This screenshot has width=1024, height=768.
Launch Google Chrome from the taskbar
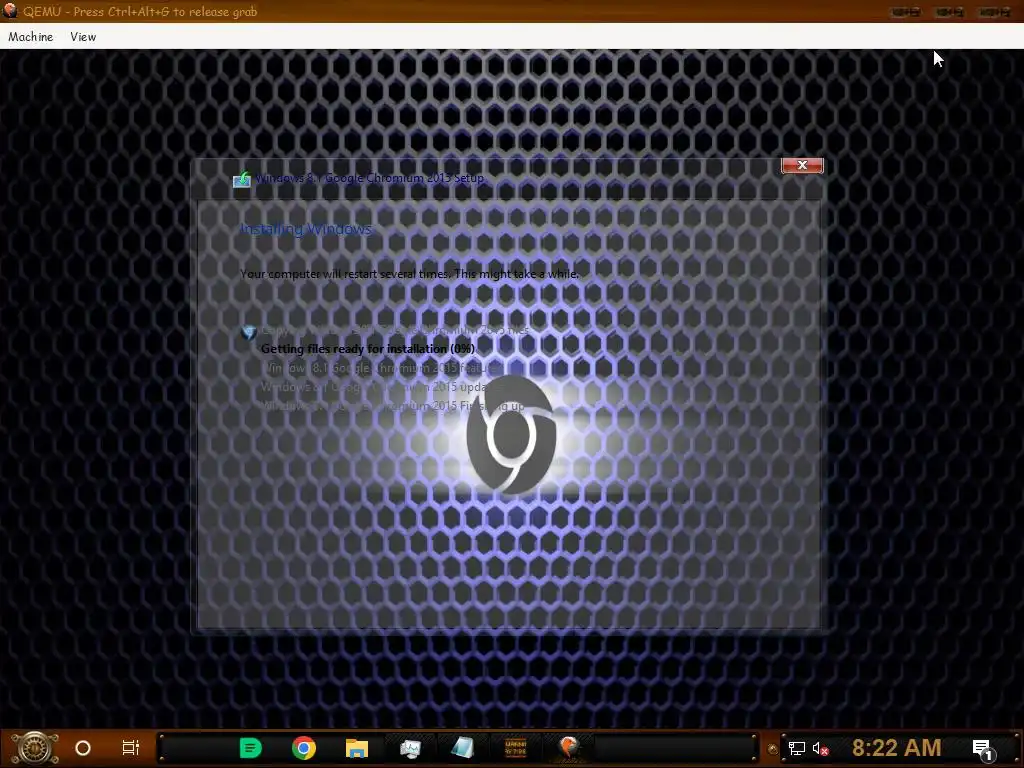[x=304, y=748]
